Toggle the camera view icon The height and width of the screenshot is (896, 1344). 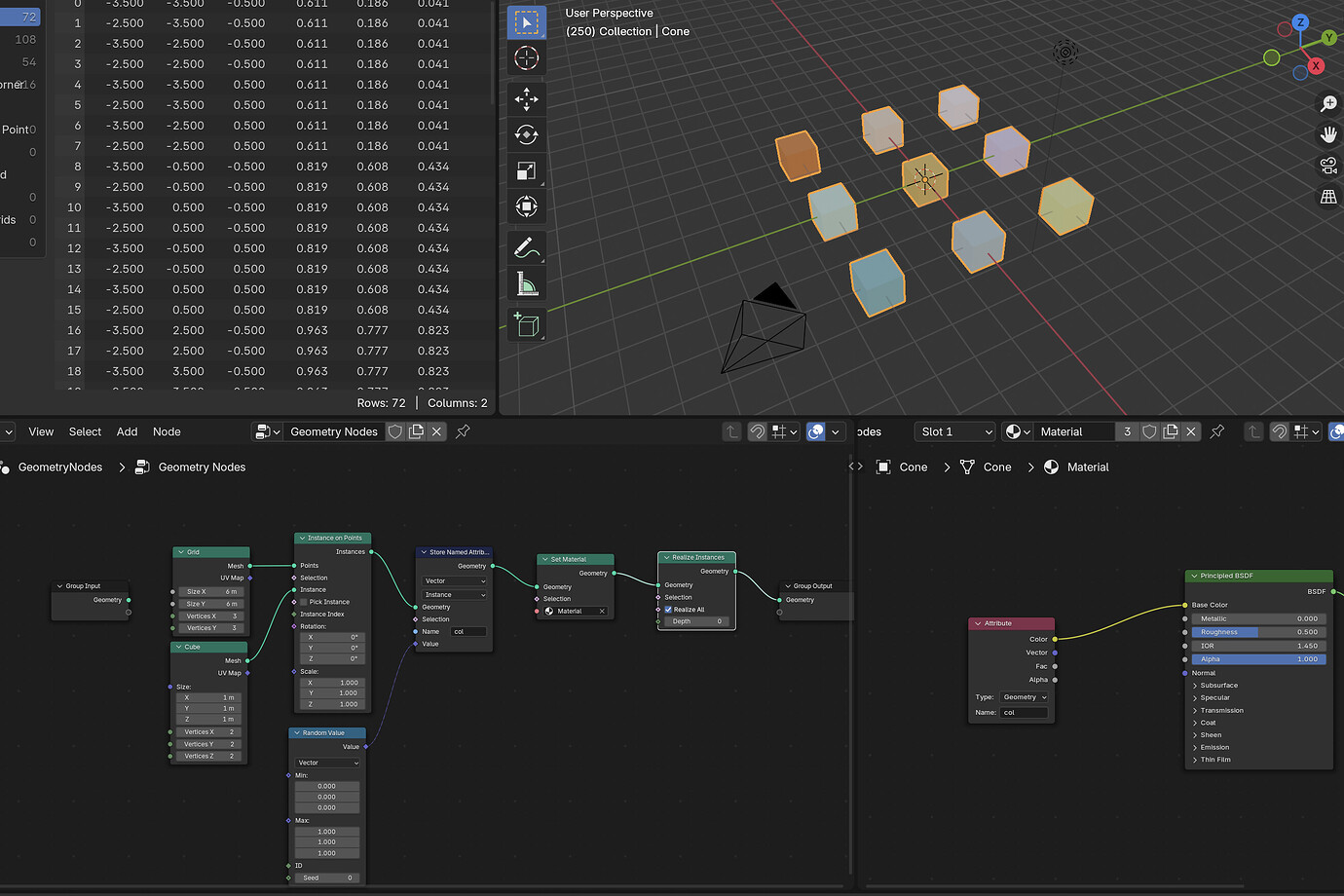point(1328,166)
